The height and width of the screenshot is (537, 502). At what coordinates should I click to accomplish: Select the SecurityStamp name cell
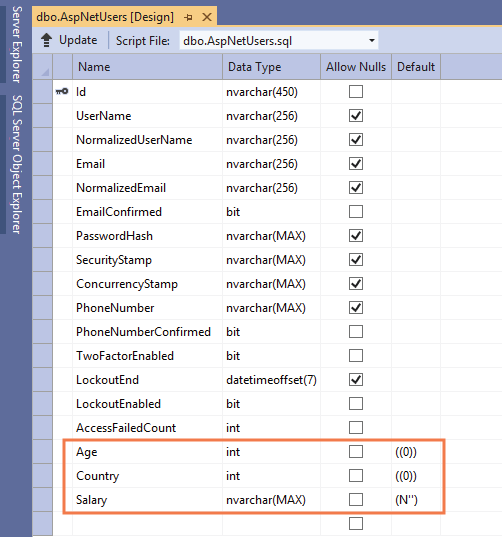coord(148,259)
